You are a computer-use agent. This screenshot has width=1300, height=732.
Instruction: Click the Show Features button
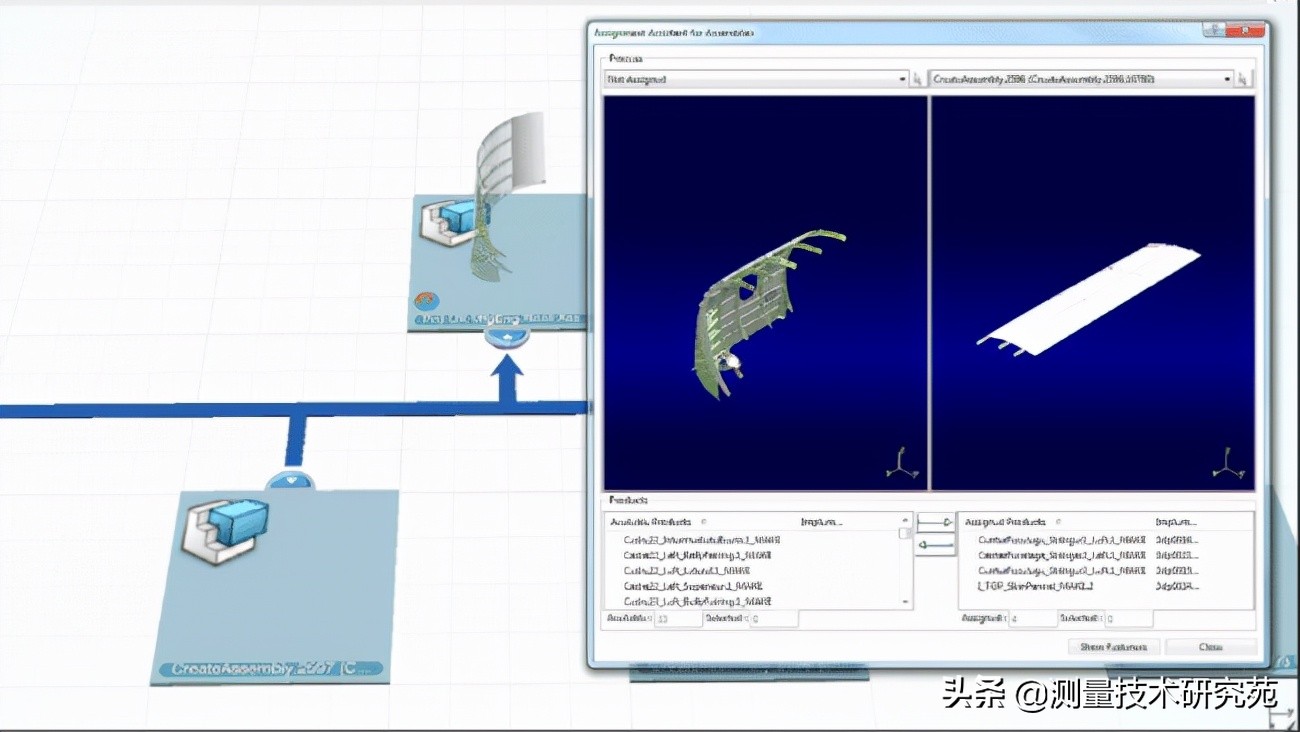point(1113,647)
